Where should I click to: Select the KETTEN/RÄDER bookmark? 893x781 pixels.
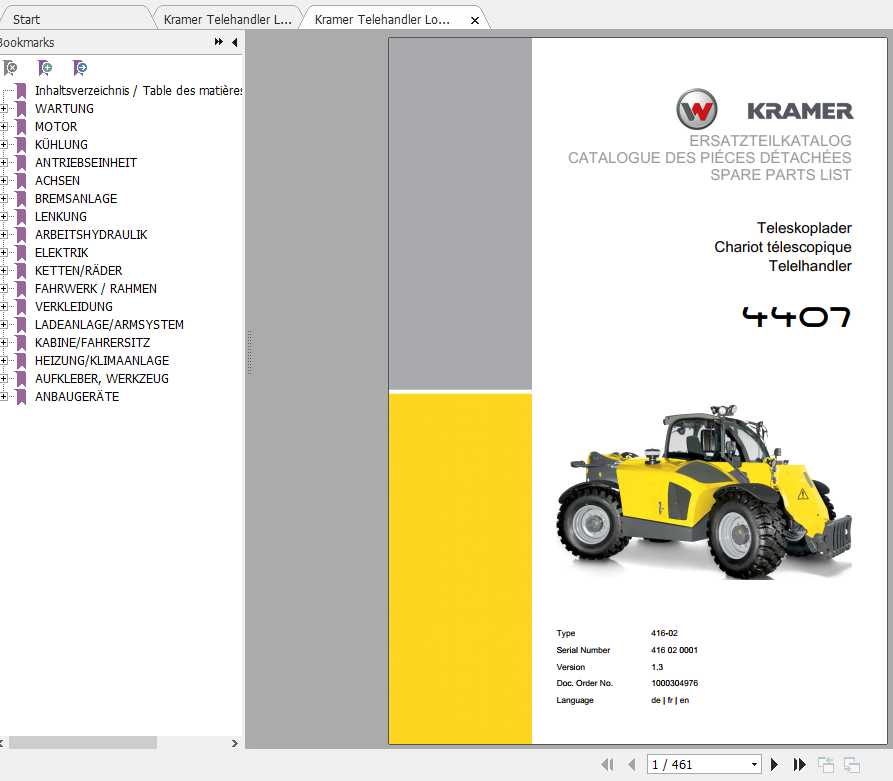79,271
